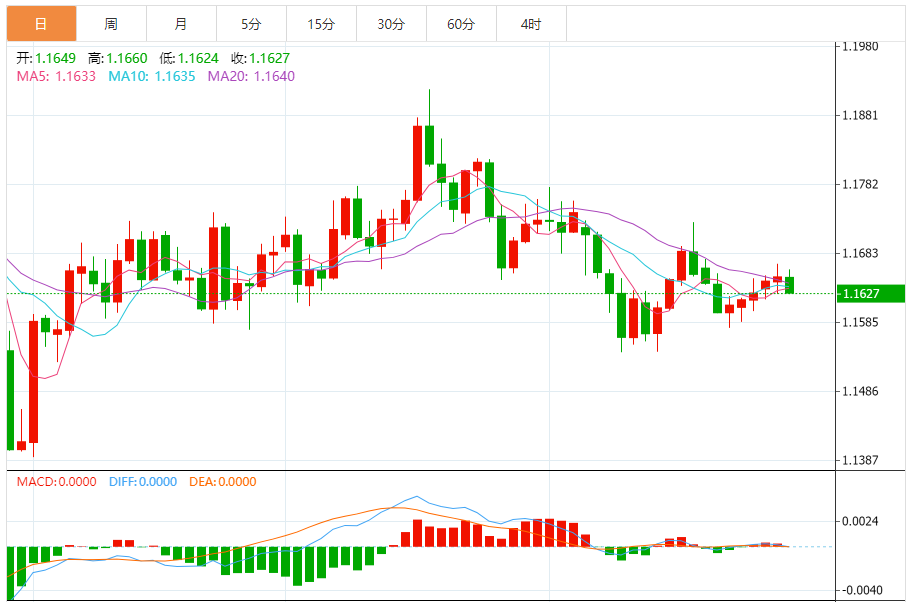912x602 pixels.
Task: Switch to the 周 weekly tab
Action: [x=110, y=23]
